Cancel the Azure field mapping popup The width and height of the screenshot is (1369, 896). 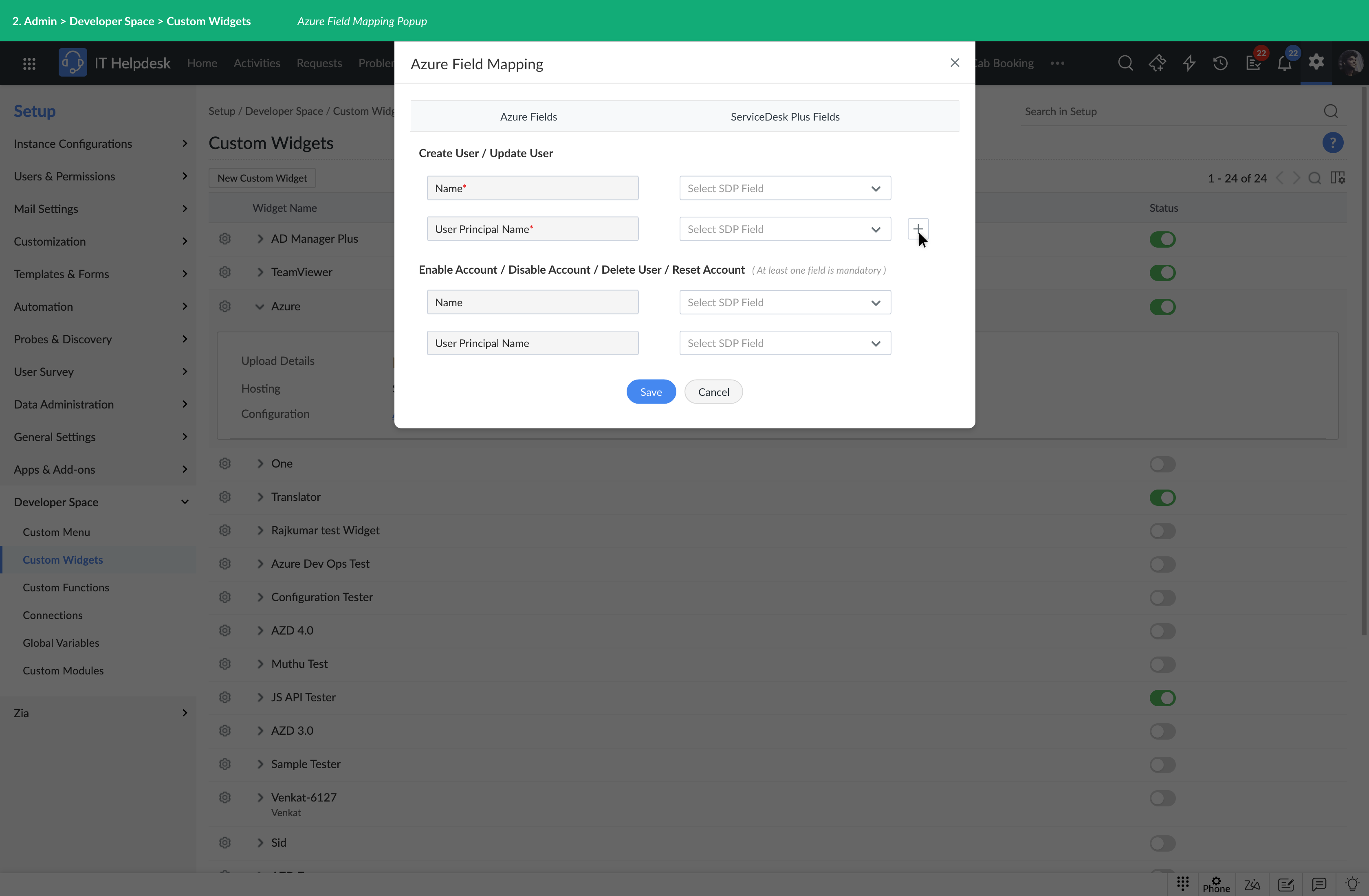pos(713,392)
